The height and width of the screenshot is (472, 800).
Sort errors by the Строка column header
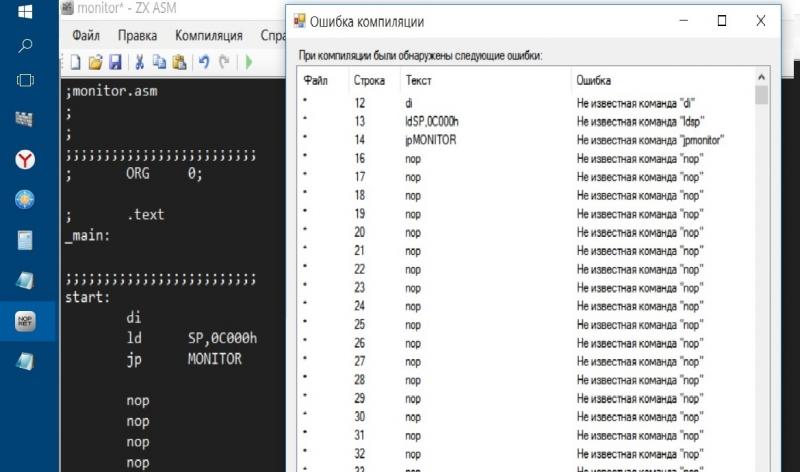coord(370,80)
